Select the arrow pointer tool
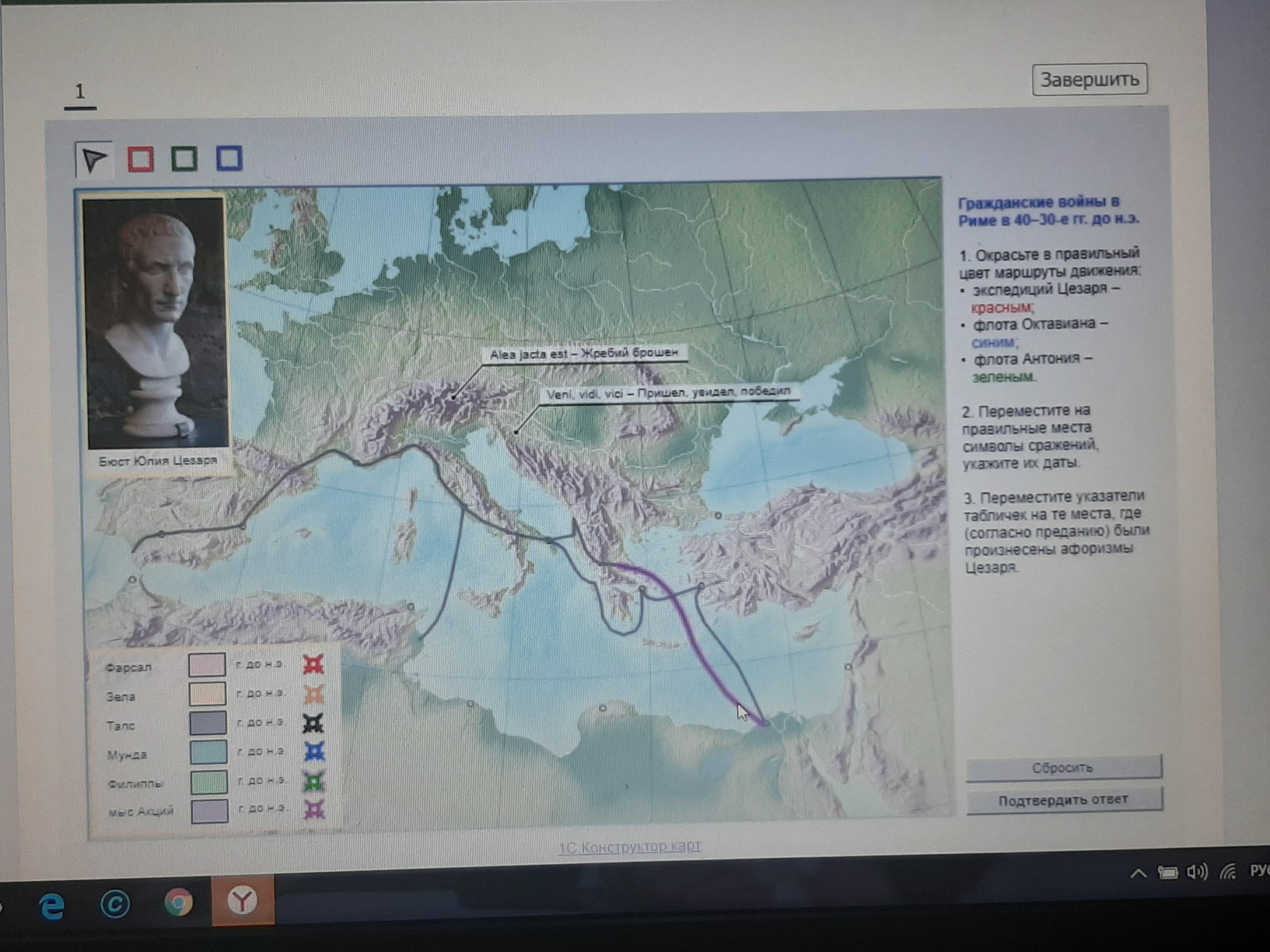The image size is (1270, 952). pyautogui.click(x=94, y=160)
